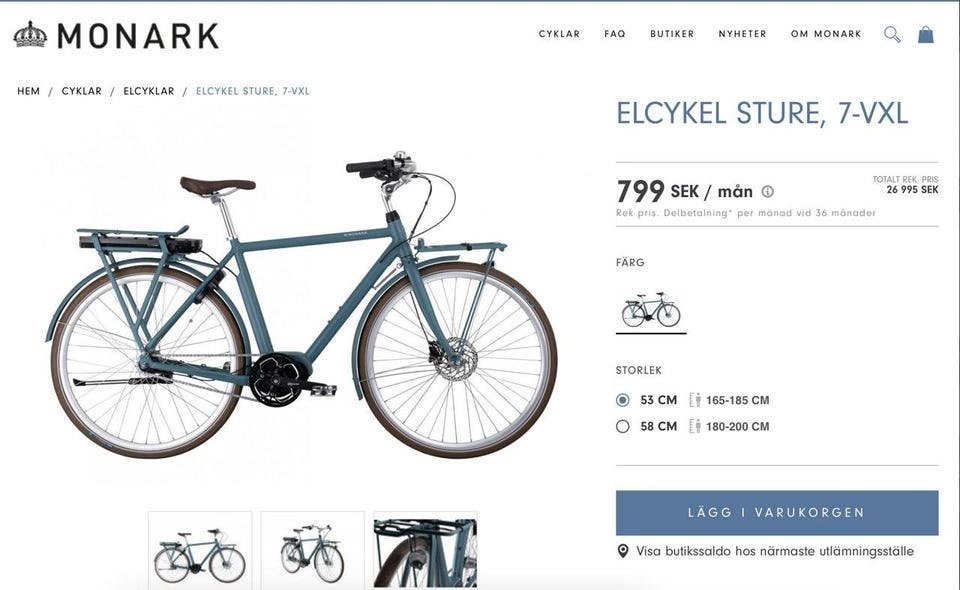
Task: Show price info via the circled i icon
Action: pos(767,192)
